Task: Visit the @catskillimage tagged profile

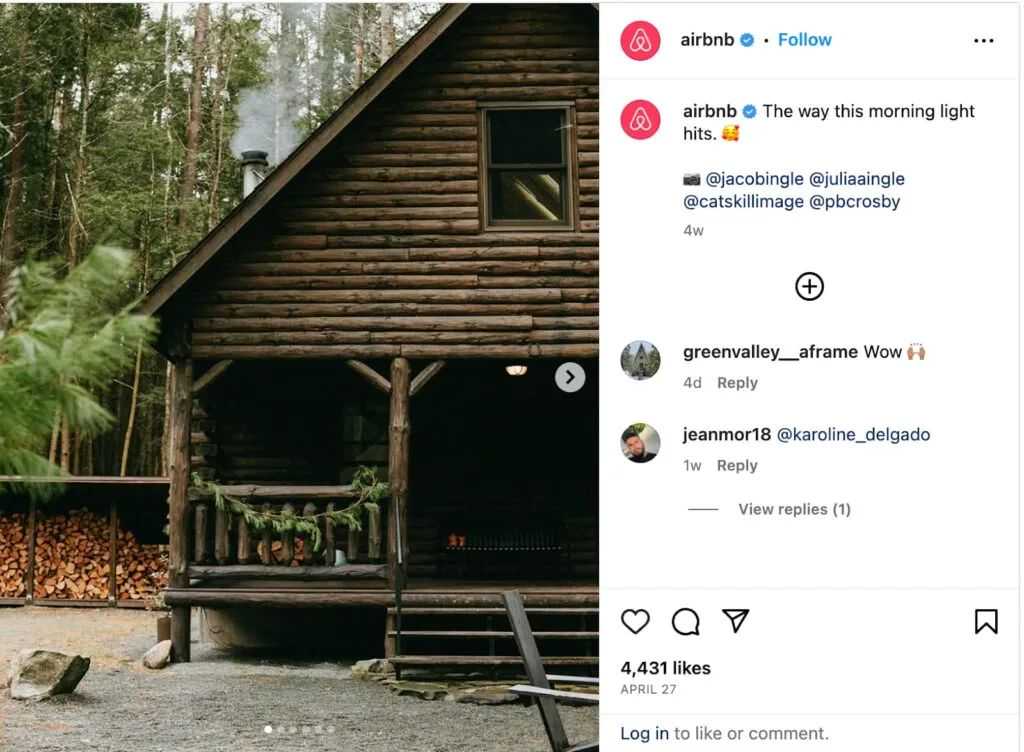Action: (743, 202)
